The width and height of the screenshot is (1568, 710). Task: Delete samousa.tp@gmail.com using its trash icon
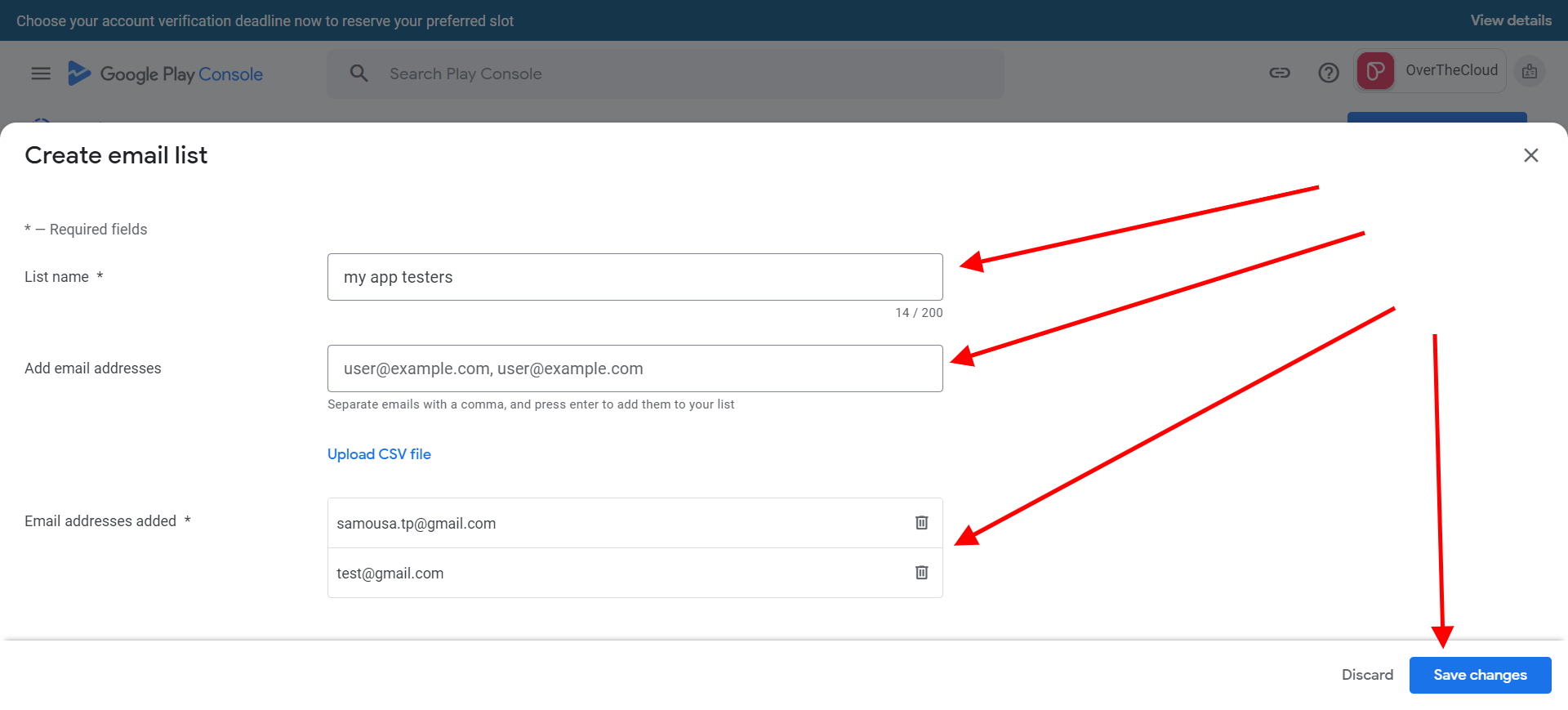coord(921,523)
